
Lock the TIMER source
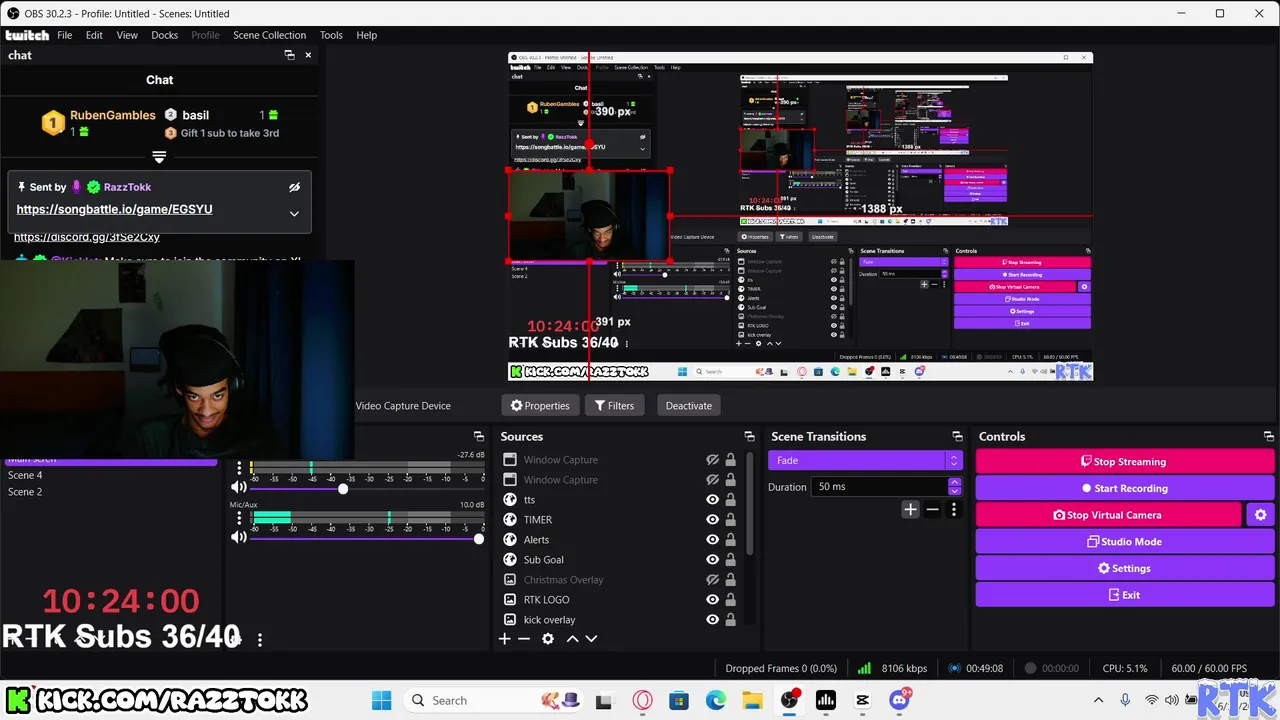730,520
